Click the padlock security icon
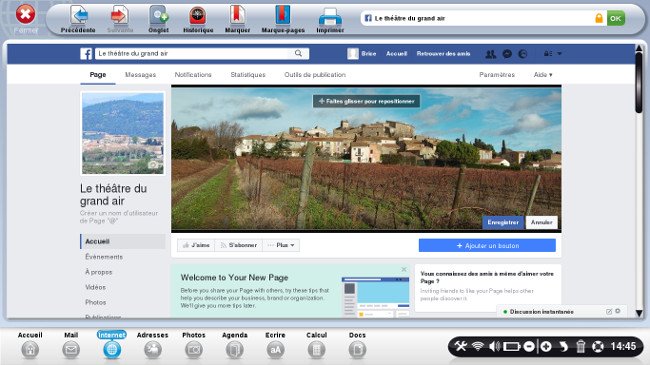650x365 pixels. 599,18
